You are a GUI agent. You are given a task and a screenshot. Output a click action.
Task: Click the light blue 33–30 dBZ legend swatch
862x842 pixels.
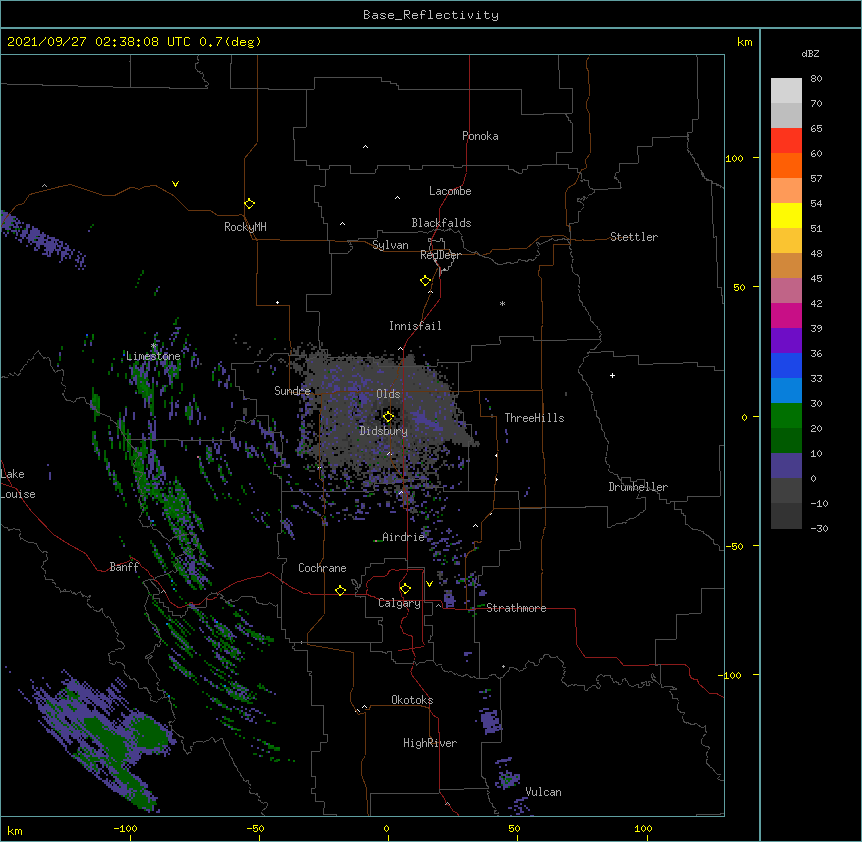click(786, 391)
